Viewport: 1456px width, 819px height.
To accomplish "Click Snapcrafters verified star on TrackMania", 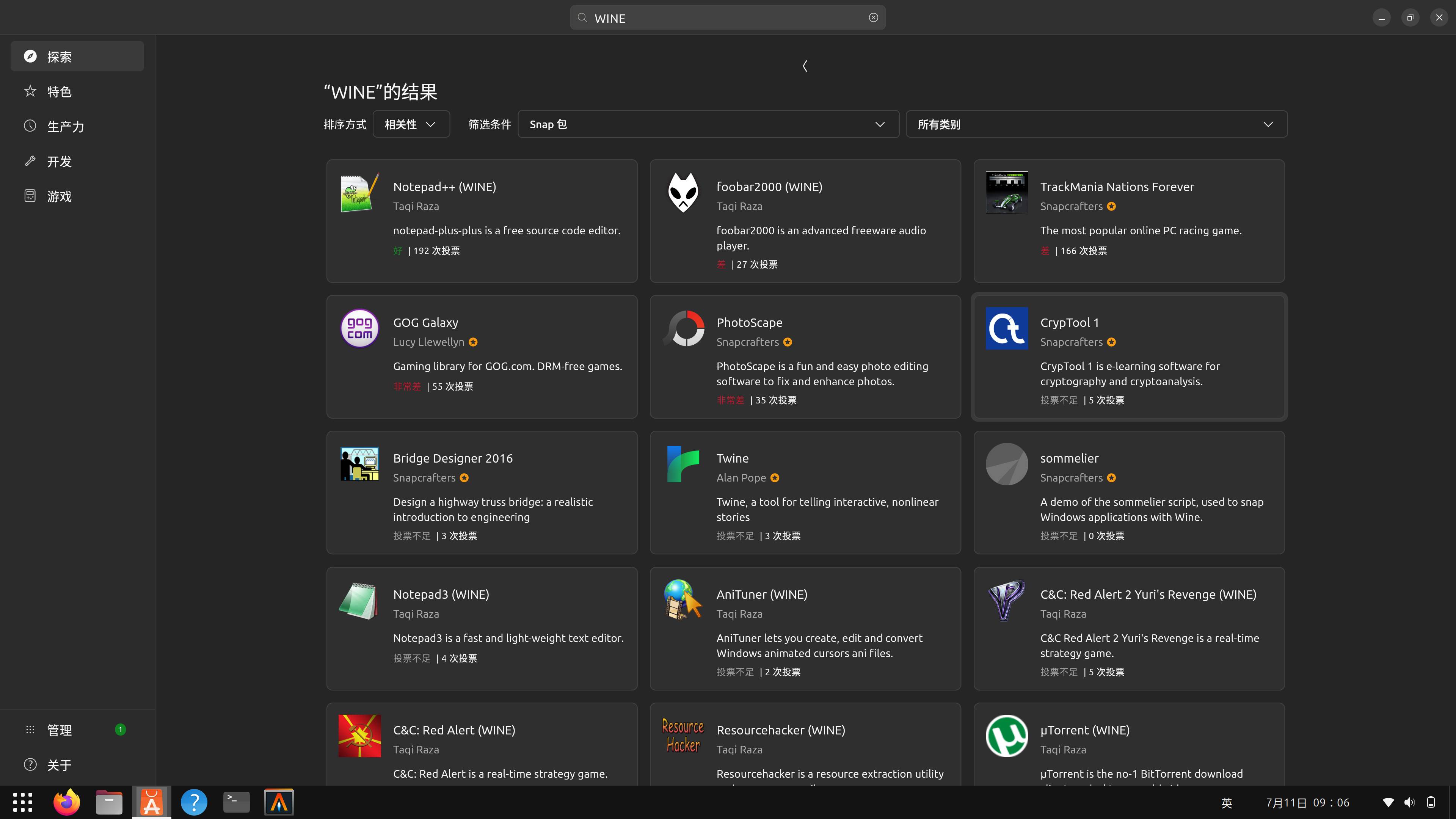I will (1111, 206).
